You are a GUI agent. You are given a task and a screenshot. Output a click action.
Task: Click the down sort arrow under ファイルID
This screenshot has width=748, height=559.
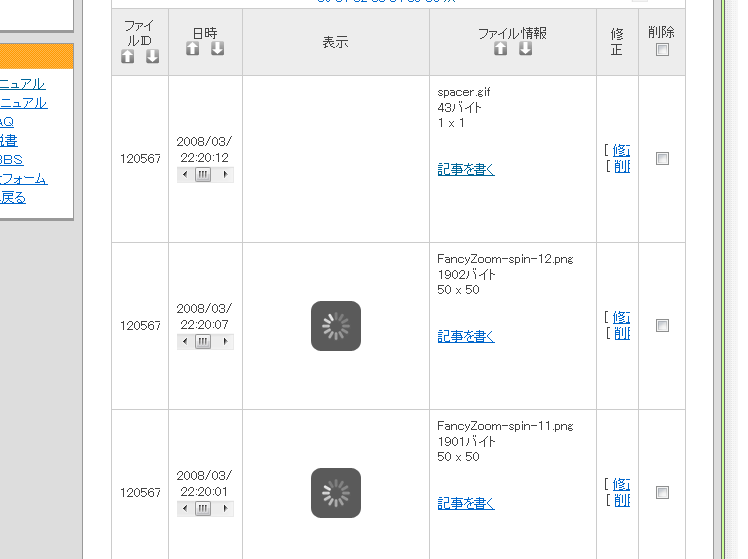point(152,57)
